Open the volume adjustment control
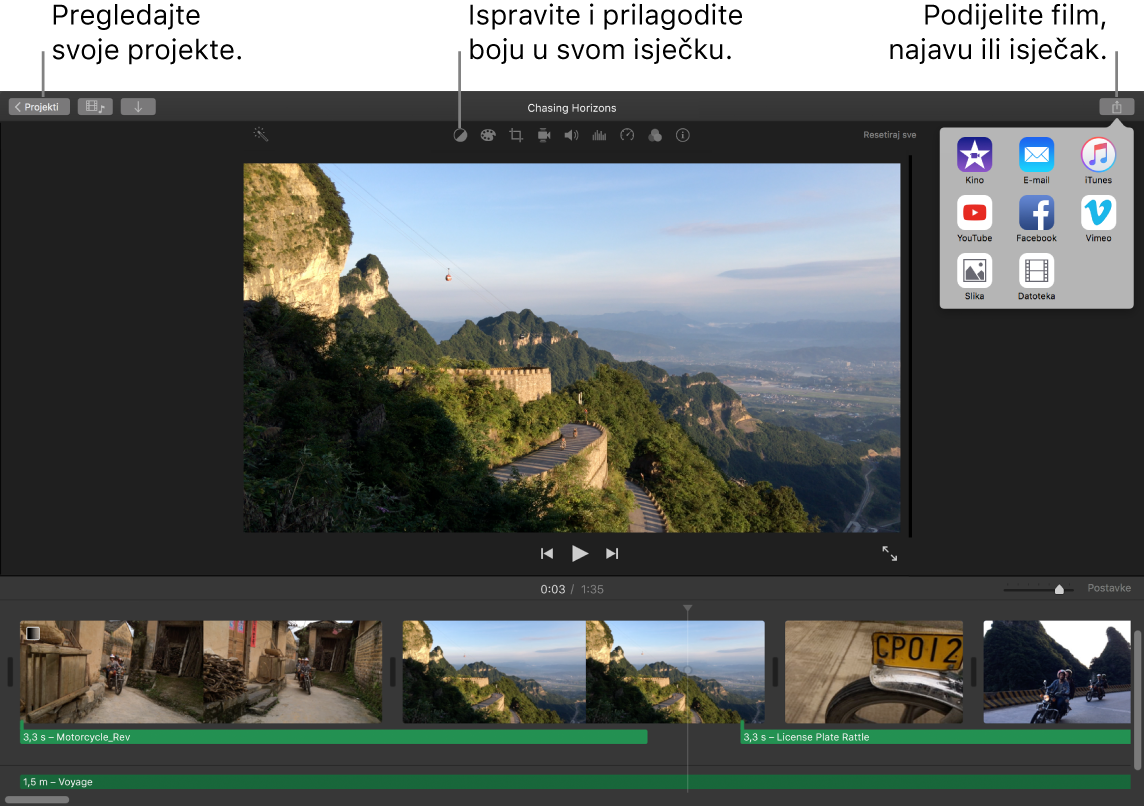1144x806 pixels. [571, 134]
